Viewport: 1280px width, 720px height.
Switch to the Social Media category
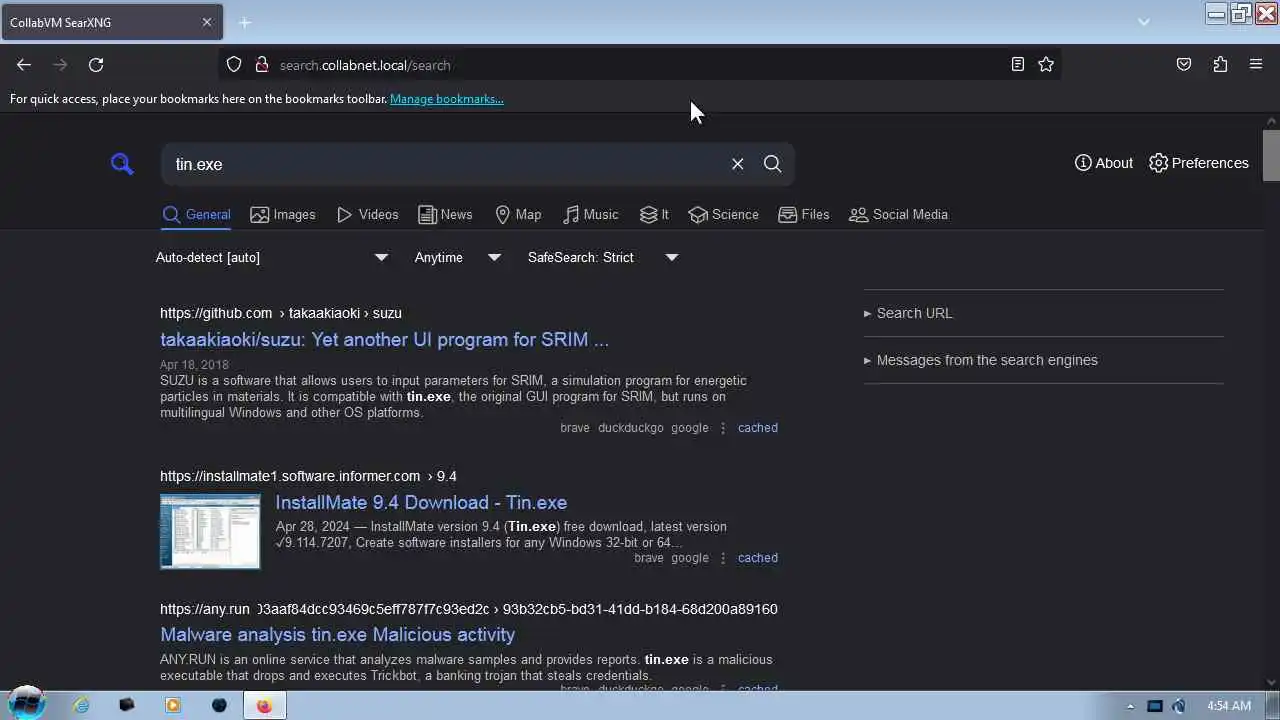point(898,215)
